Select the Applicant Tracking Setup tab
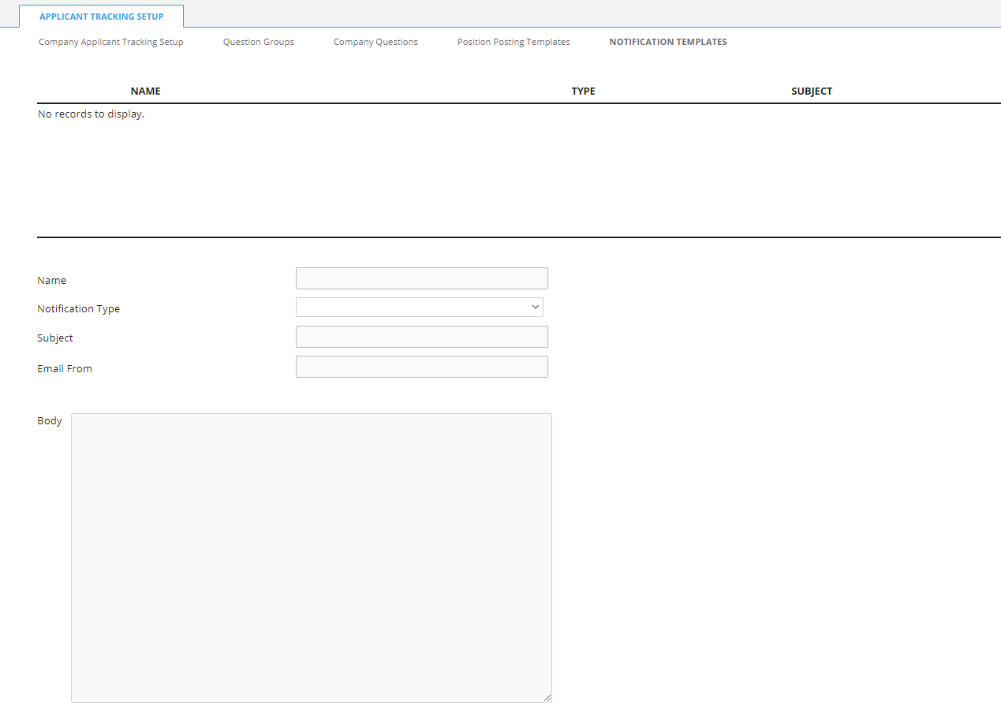The width and height of the screenshot is (1001, 720). 102,17
